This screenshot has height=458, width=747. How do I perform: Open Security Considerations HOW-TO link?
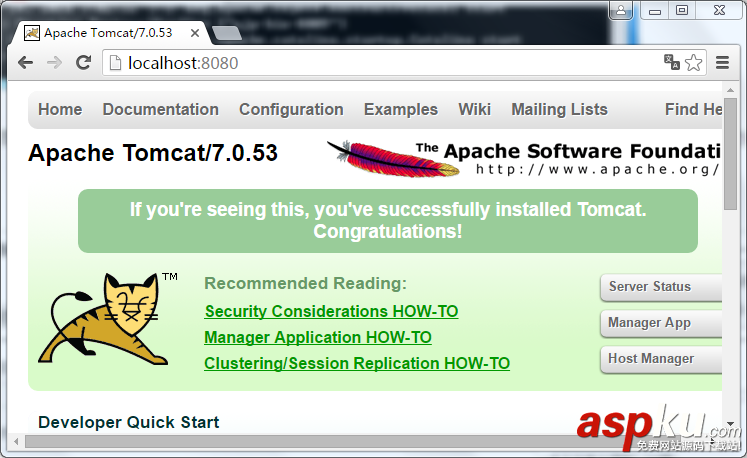pos(331,311)
